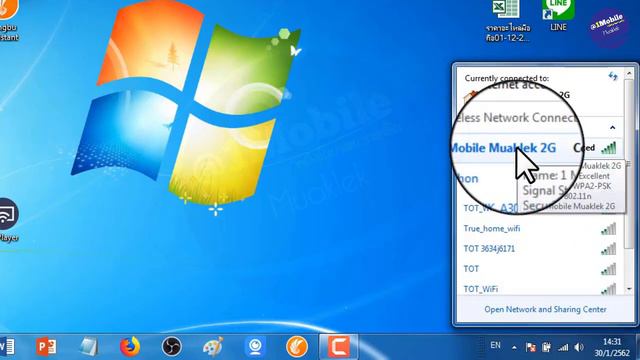Open the clock showing 14:31

pyautogui.click(x=611, y=347)
